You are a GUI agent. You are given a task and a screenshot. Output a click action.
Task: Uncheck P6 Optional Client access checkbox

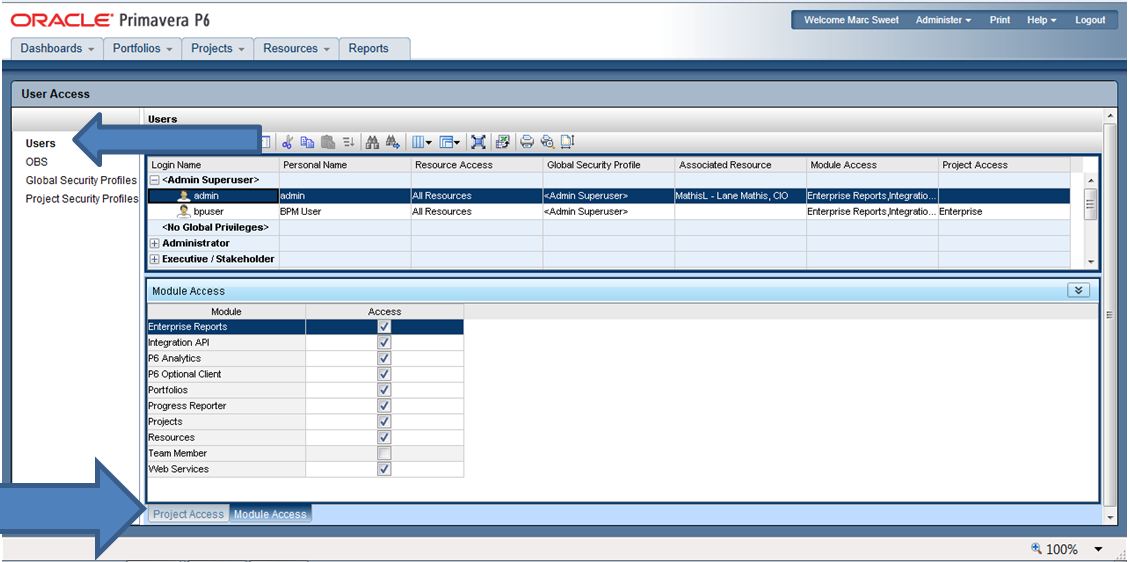click(x=384, y=374)
